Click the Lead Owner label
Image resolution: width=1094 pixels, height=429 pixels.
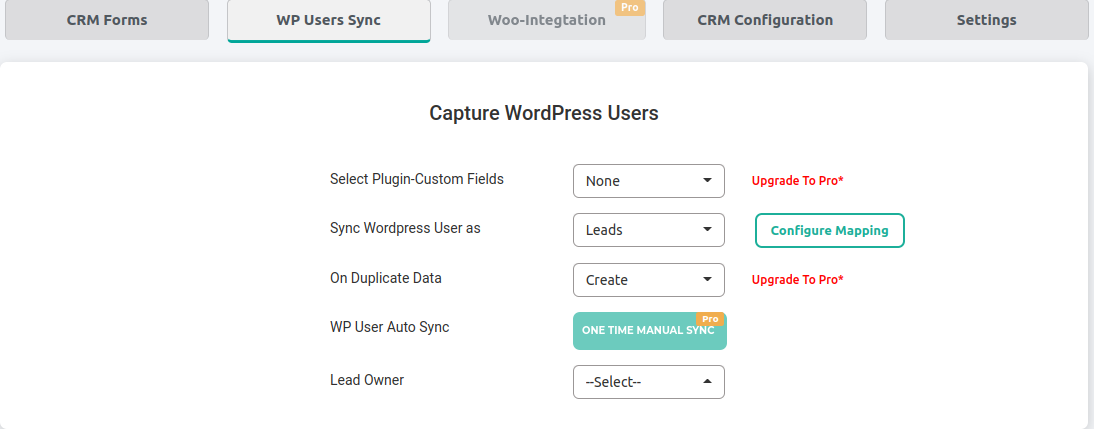[x=367, y=380]
